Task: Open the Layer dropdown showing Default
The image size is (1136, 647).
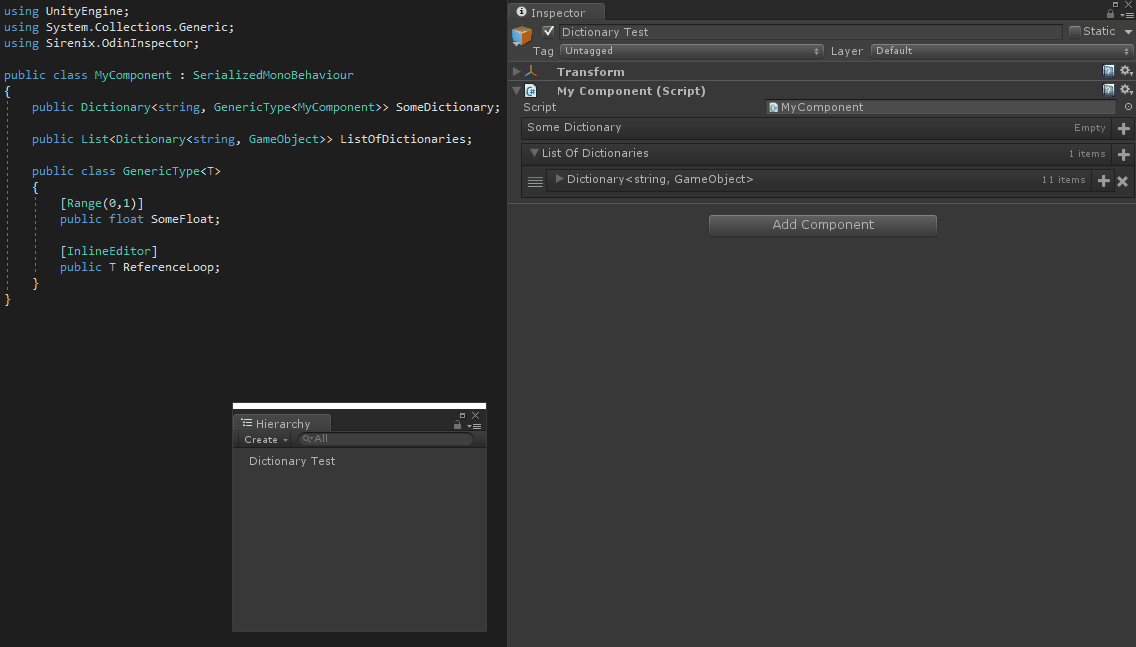Action: pyautogui.click(x=1001, y=51)
